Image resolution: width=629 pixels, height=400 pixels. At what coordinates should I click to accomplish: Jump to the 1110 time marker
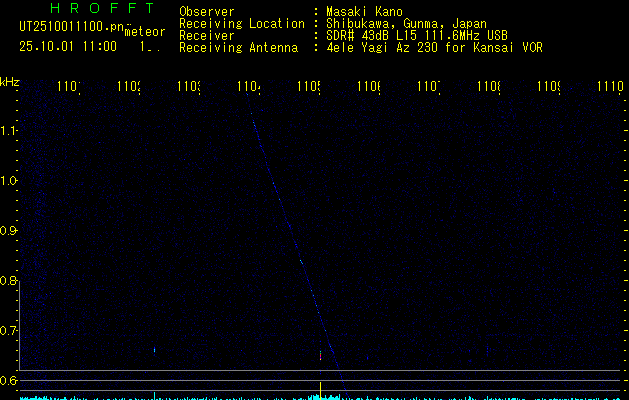coord(608,88)
